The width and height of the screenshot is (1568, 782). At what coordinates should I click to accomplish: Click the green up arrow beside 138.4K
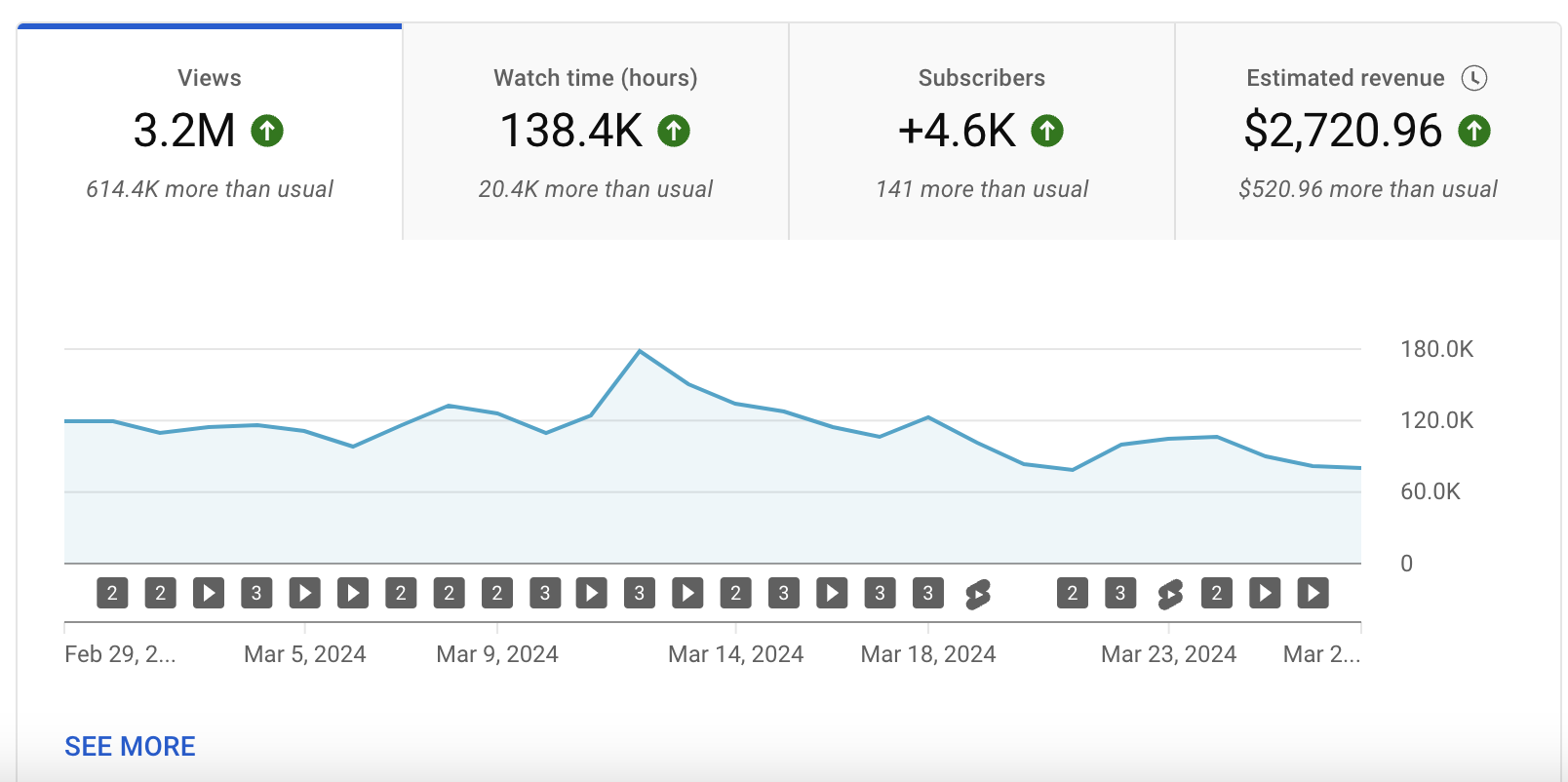pos(674,131)
